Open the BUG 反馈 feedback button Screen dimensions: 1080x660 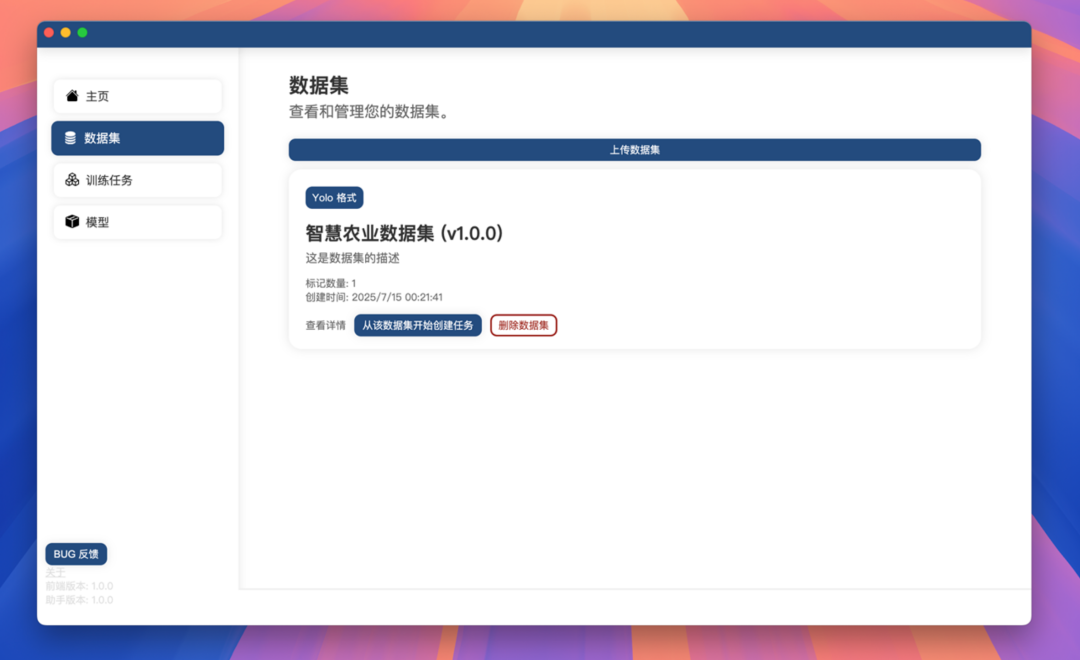point(75,553)
